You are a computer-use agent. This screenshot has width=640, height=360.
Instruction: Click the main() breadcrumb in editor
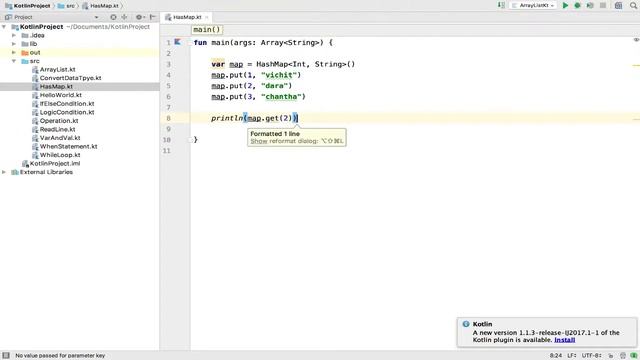[207, 29]
